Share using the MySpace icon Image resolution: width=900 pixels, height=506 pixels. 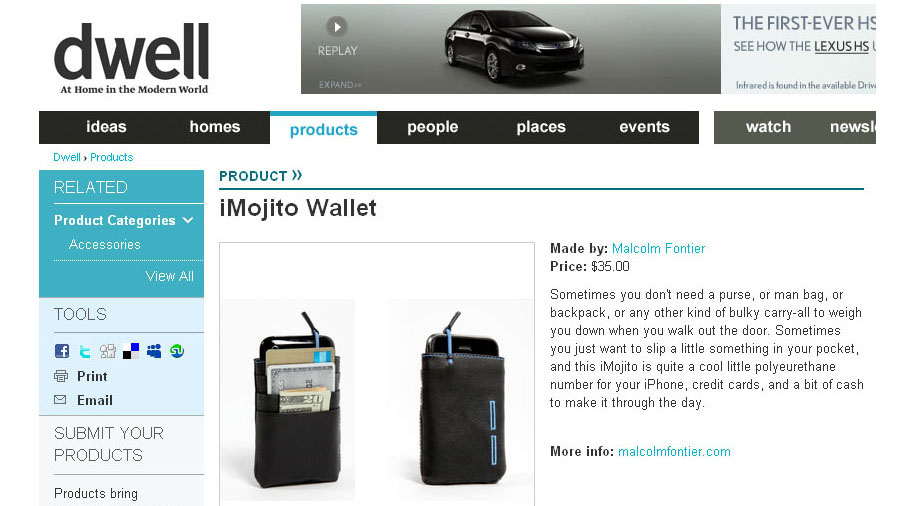[x=154, y=351]
